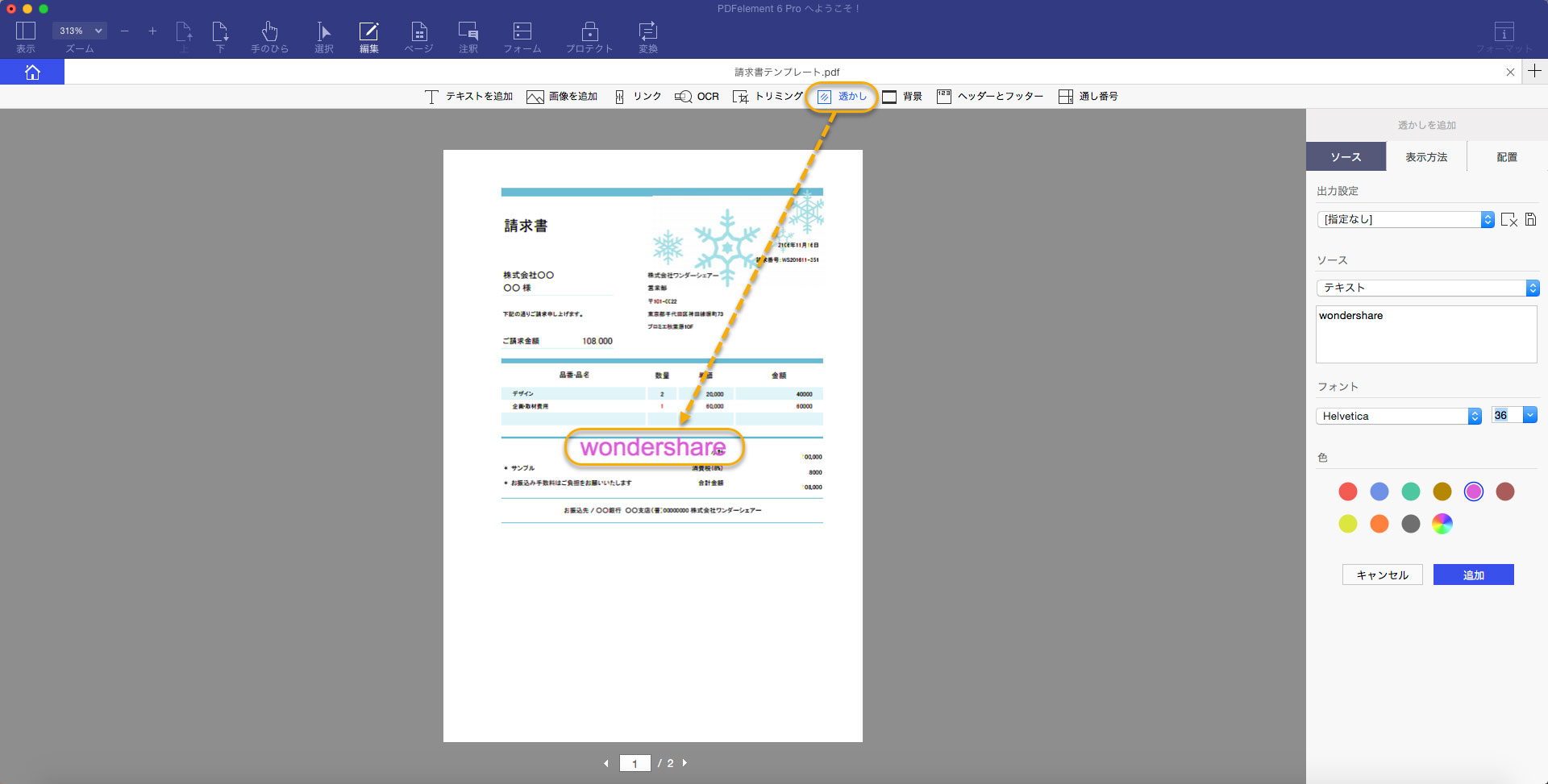
Task: Open the [指定なし] output setting dropdown
Action: point(1405,219)
